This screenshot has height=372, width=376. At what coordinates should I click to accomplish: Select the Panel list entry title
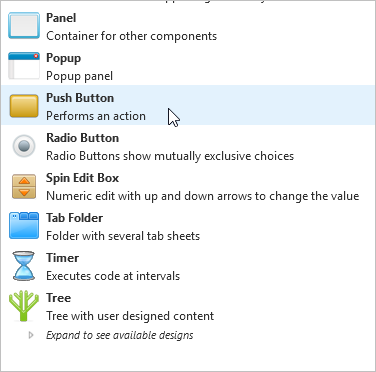61,18
